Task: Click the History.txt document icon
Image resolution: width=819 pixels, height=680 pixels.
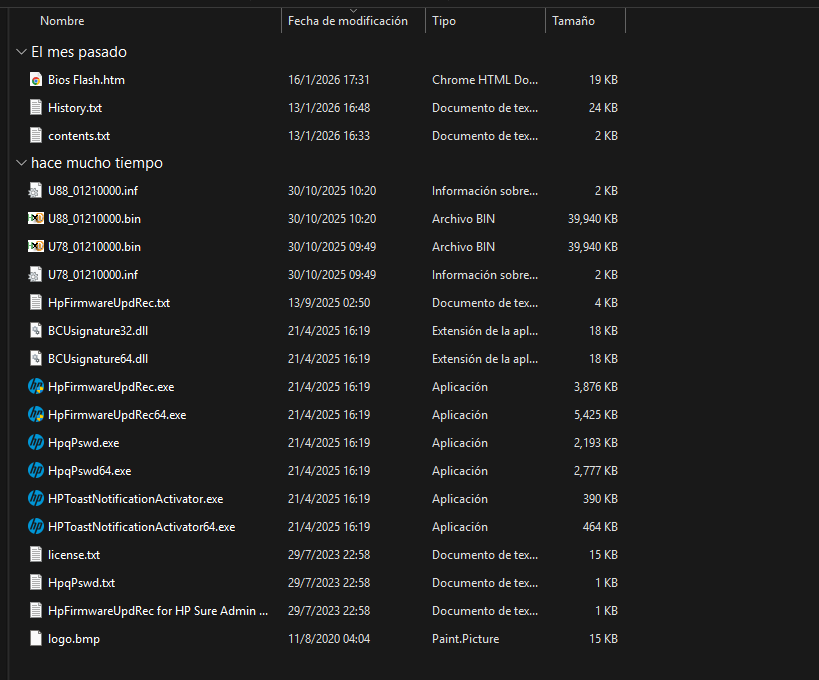Action: click(x=36, y=107)
